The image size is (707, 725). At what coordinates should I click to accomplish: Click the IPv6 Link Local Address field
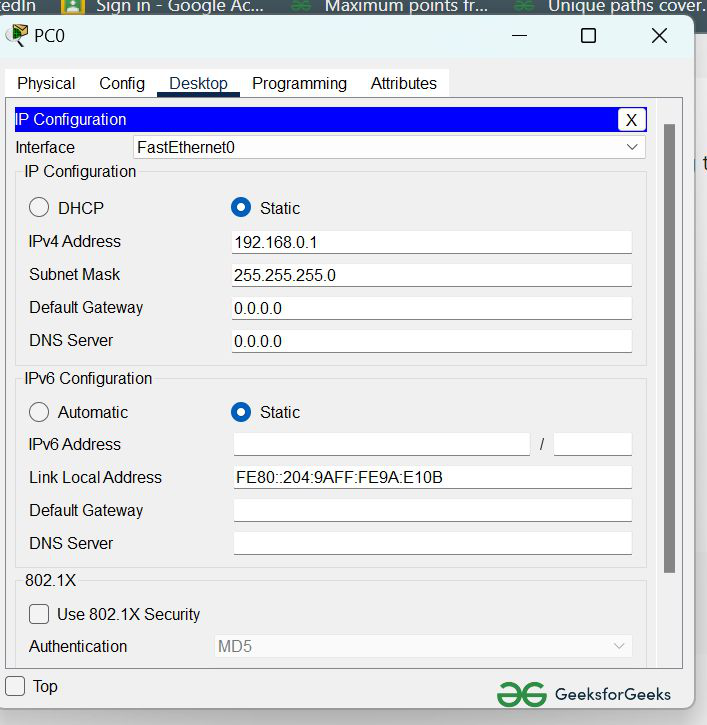click(x=431, y=478)
